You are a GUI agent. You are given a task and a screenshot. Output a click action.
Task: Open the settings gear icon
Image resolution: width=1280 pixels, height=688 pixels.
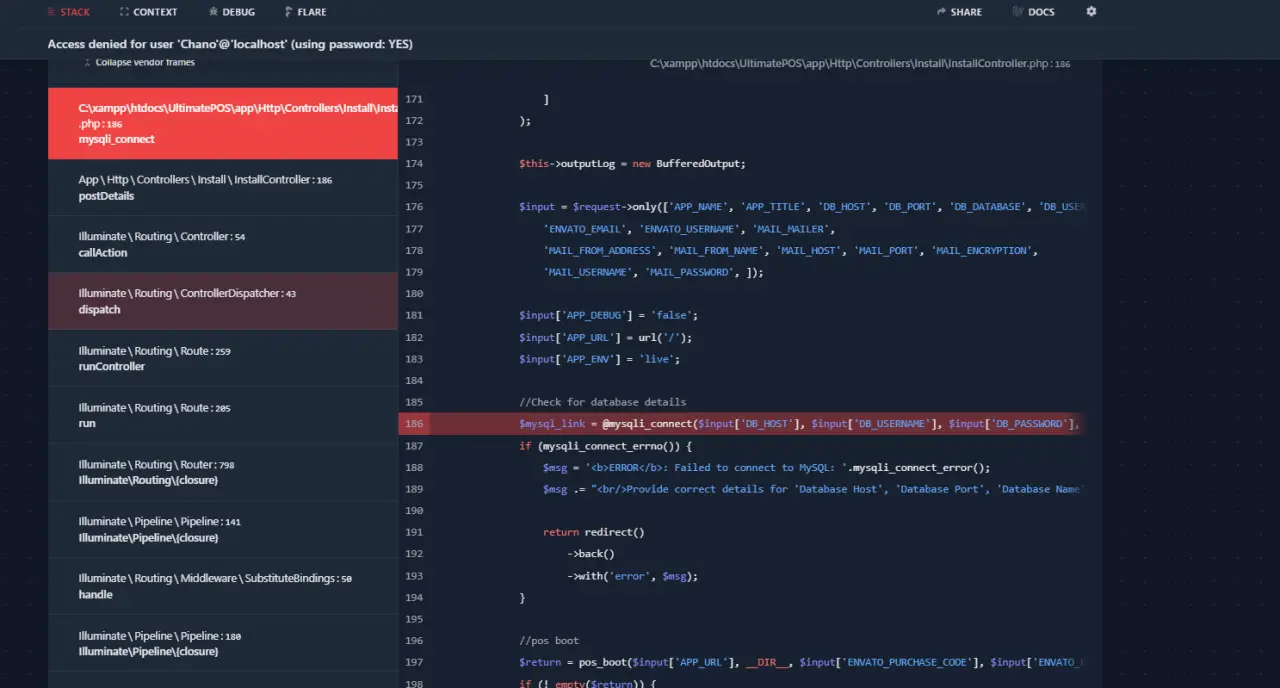1091,12
